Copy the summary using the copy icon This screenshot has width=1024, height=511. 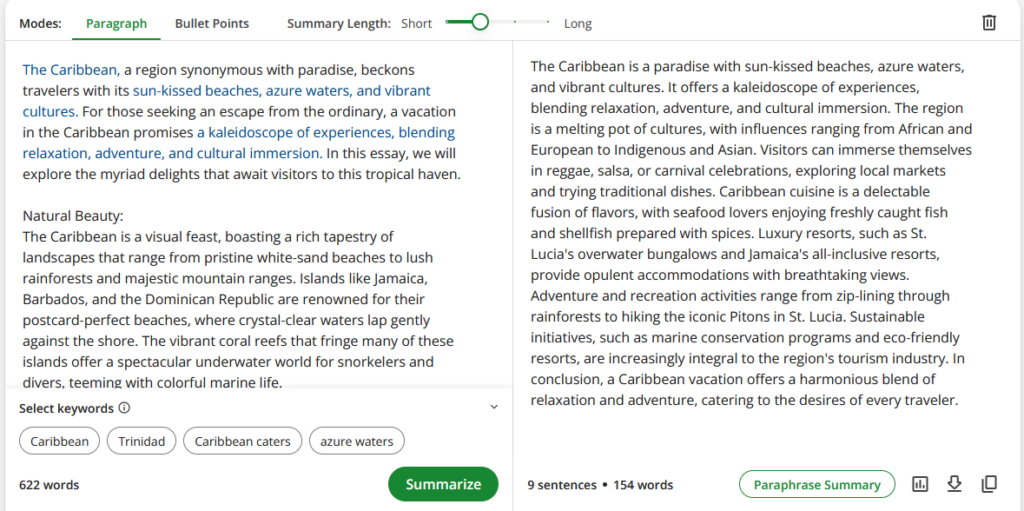pos(989,484)
